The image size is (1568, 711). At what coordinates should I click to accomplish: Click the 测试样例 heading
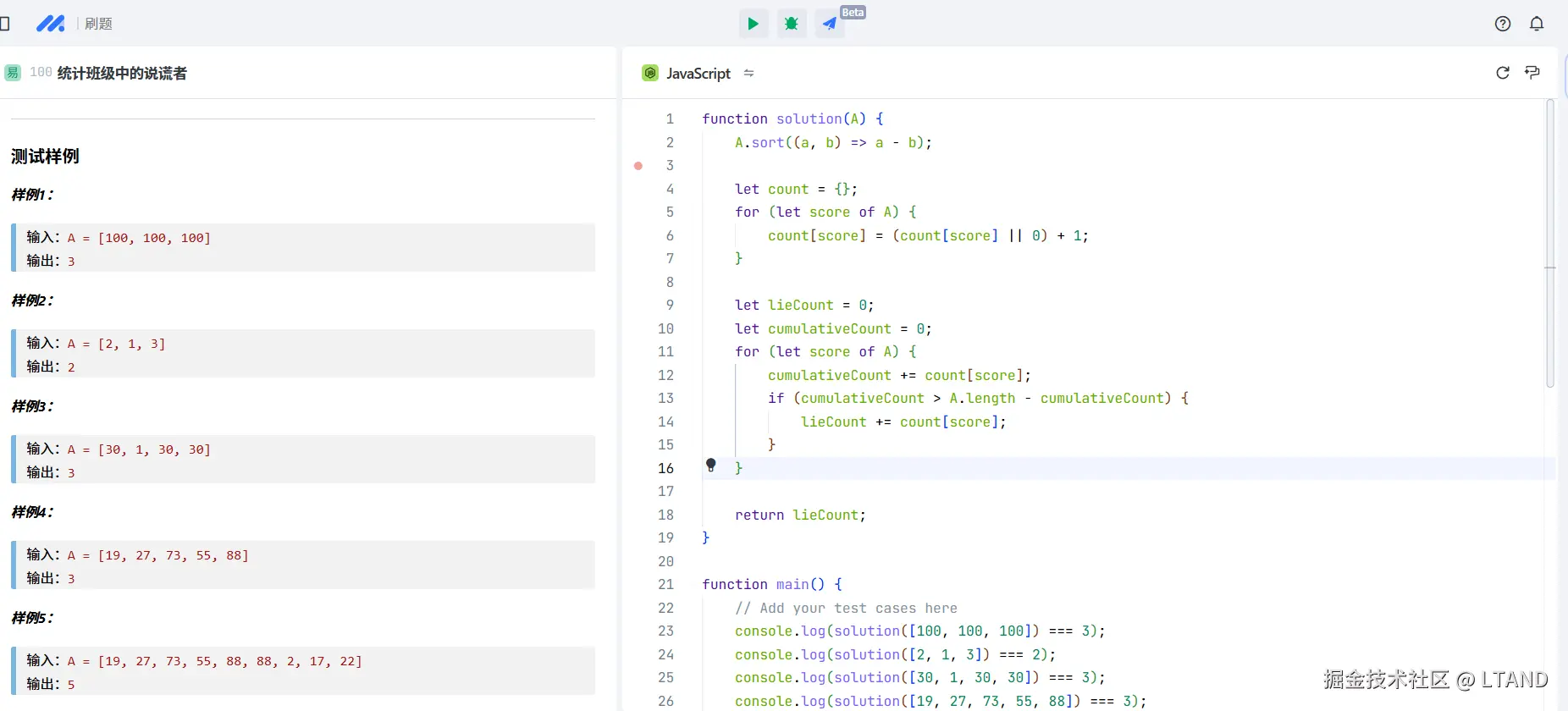point(45,157)
